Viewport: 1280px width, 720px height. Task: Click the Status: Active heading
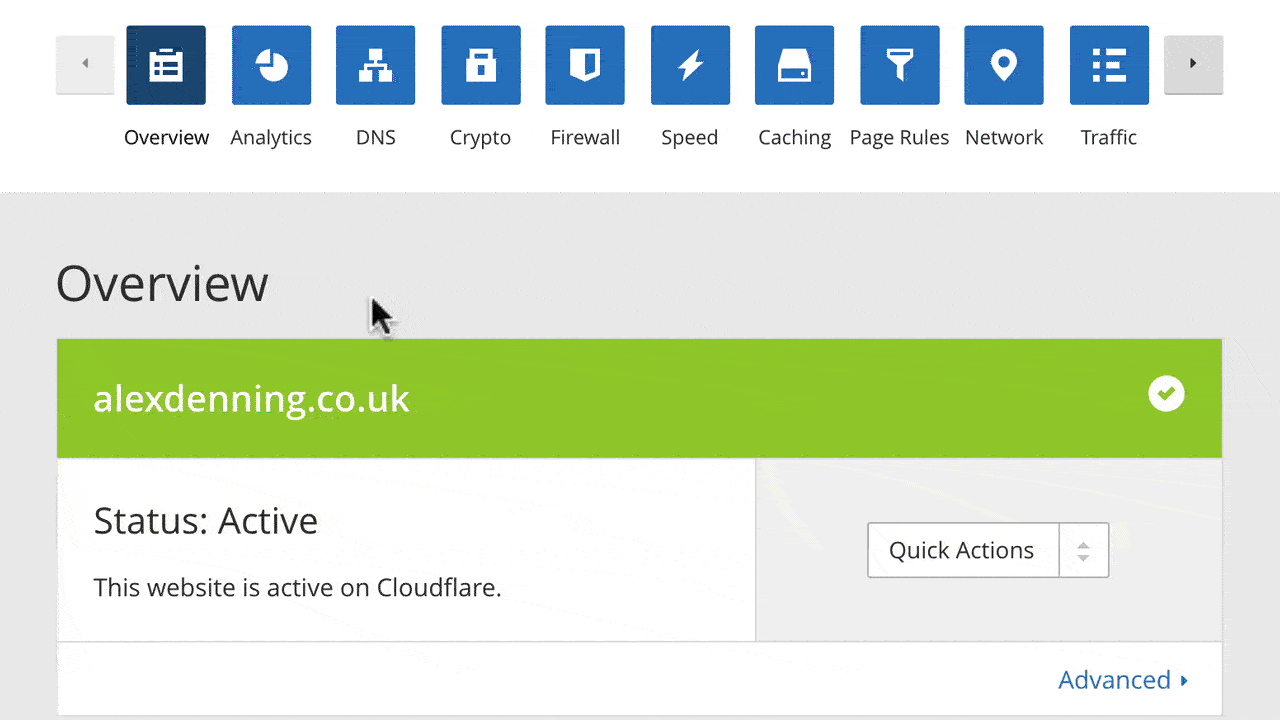[x=206, y=521]
